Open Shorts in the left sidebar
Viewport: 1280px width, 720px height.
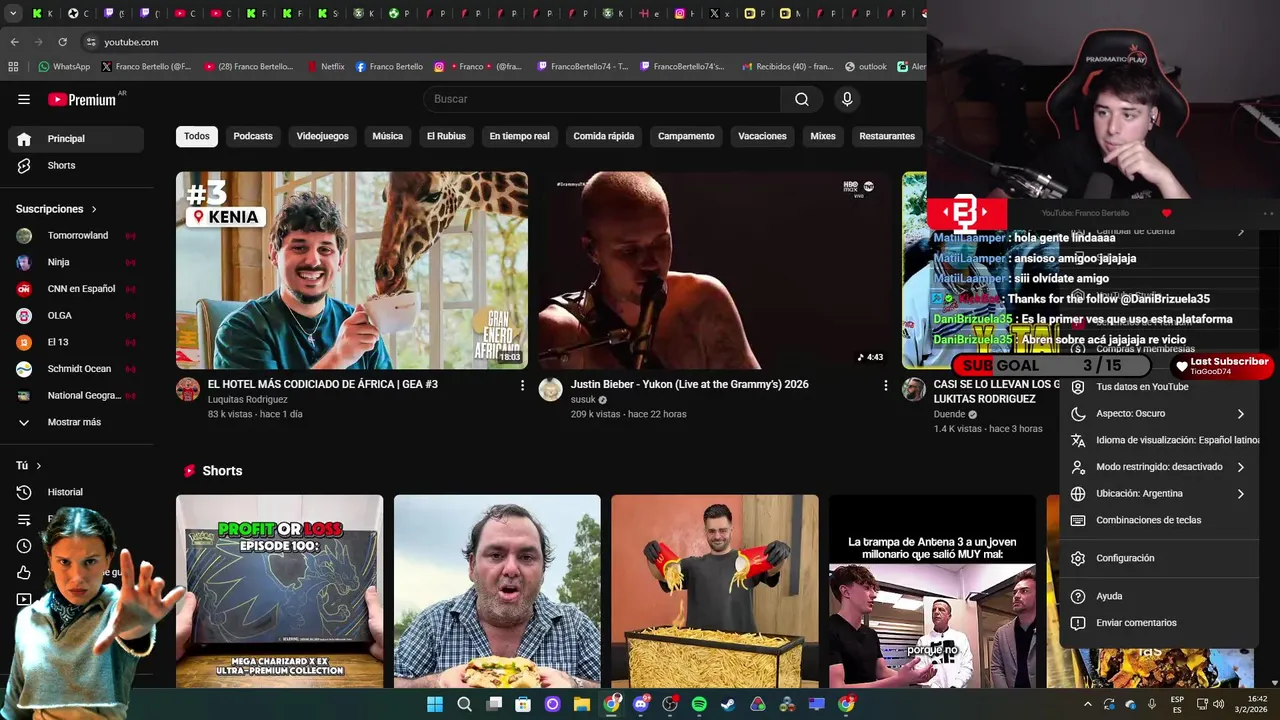coord(76,165)
